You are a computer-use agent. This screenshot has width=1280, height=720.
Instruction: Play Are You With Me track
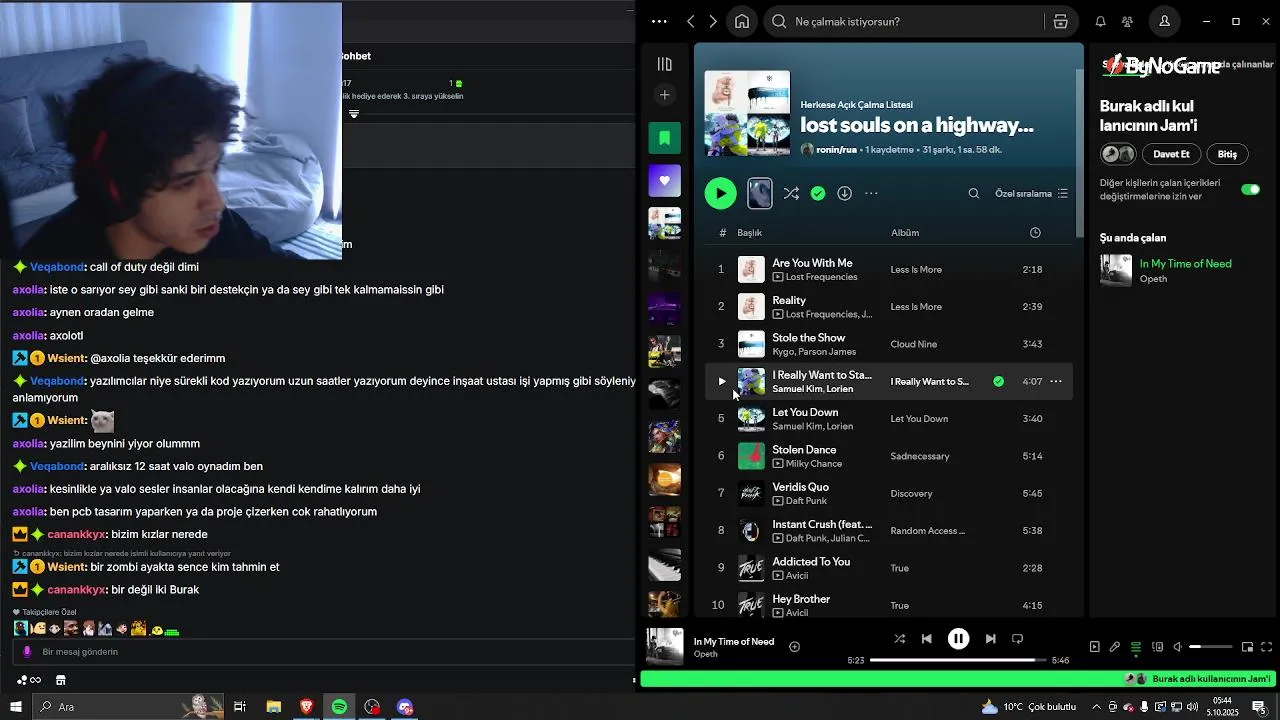[x=720, y=269]
